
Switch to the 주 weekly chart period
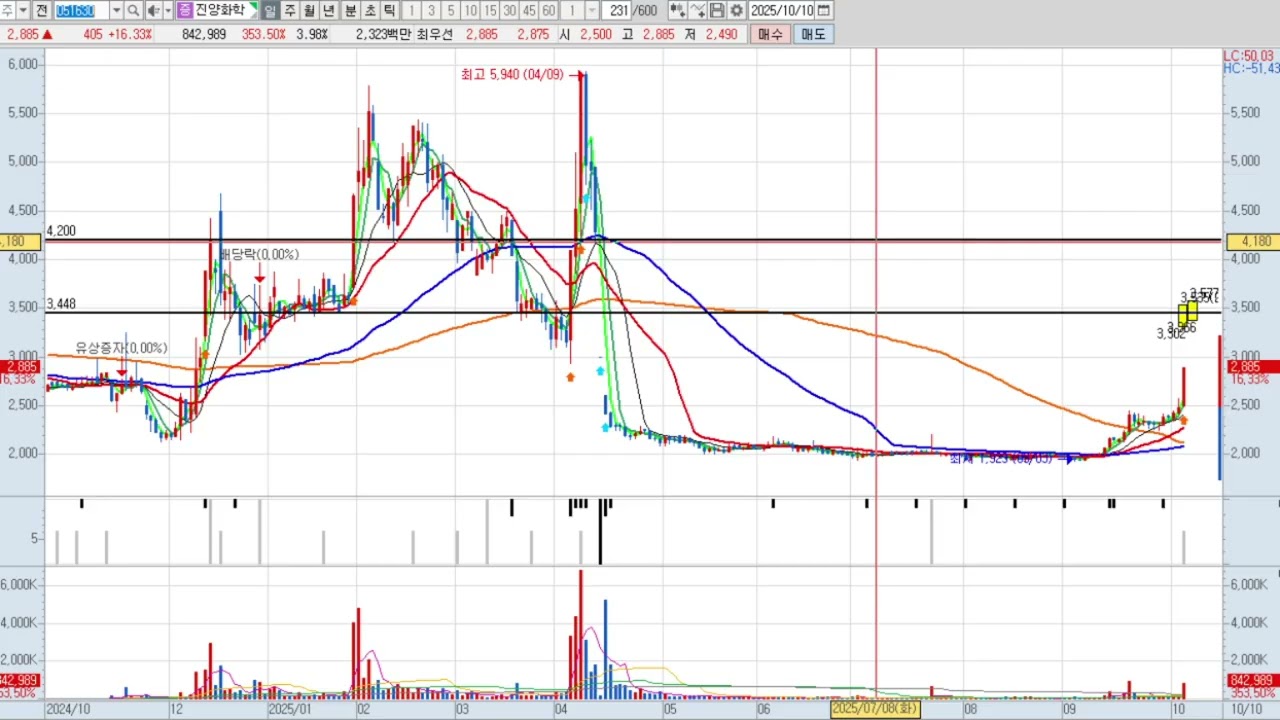(290, 10)
